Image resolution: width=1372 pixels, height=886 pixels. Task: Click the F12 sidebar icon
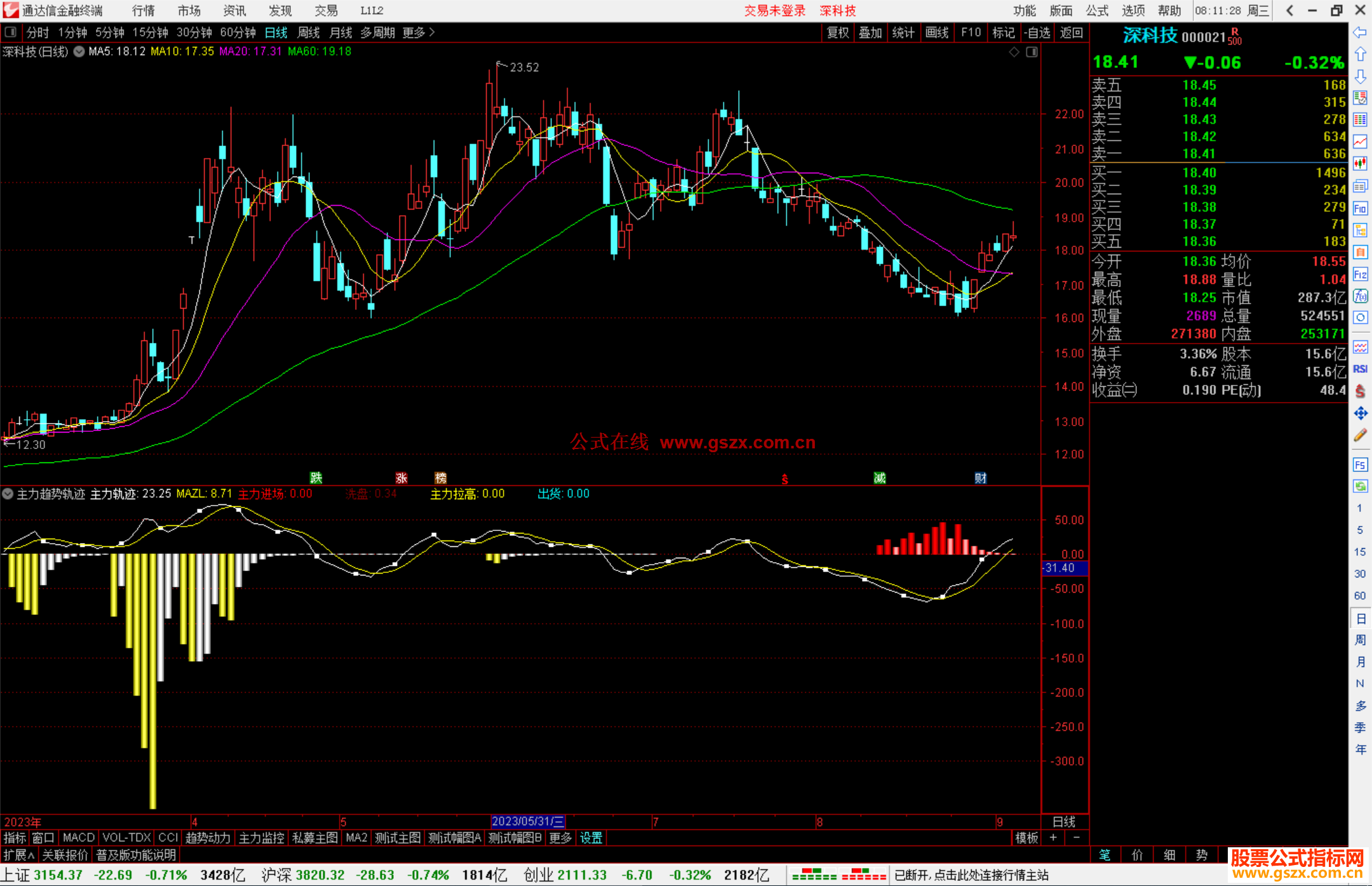pos(1360,274)
